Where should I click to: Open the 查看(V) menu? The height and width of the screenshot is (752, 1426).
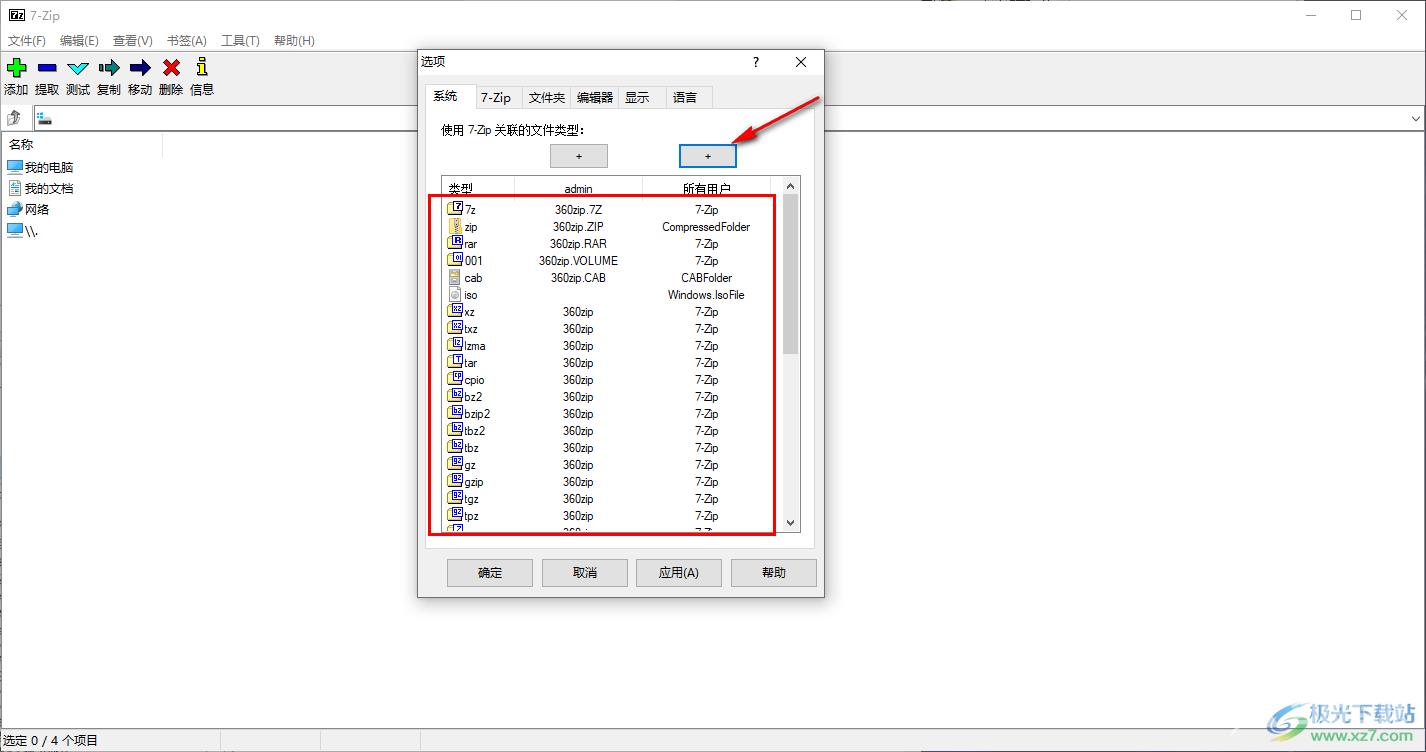[133, 41]
